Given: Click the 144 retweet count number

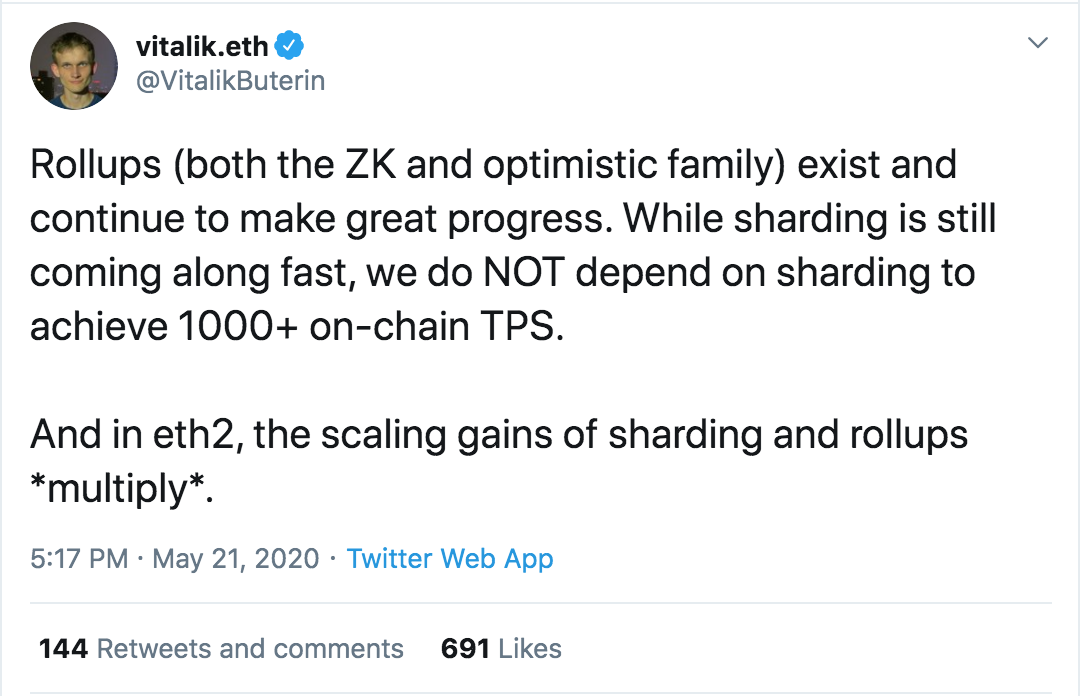Looking at the screenshot, I should coord(63,648).
